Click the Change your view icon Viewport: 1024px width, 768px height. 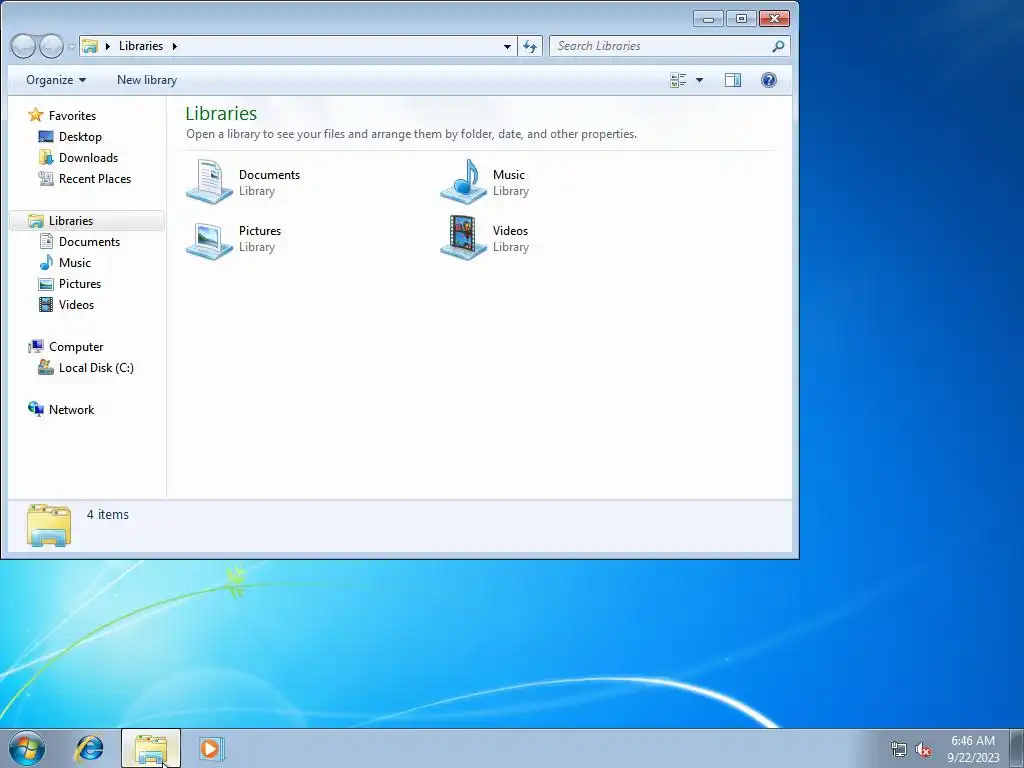tap(678, 80)
